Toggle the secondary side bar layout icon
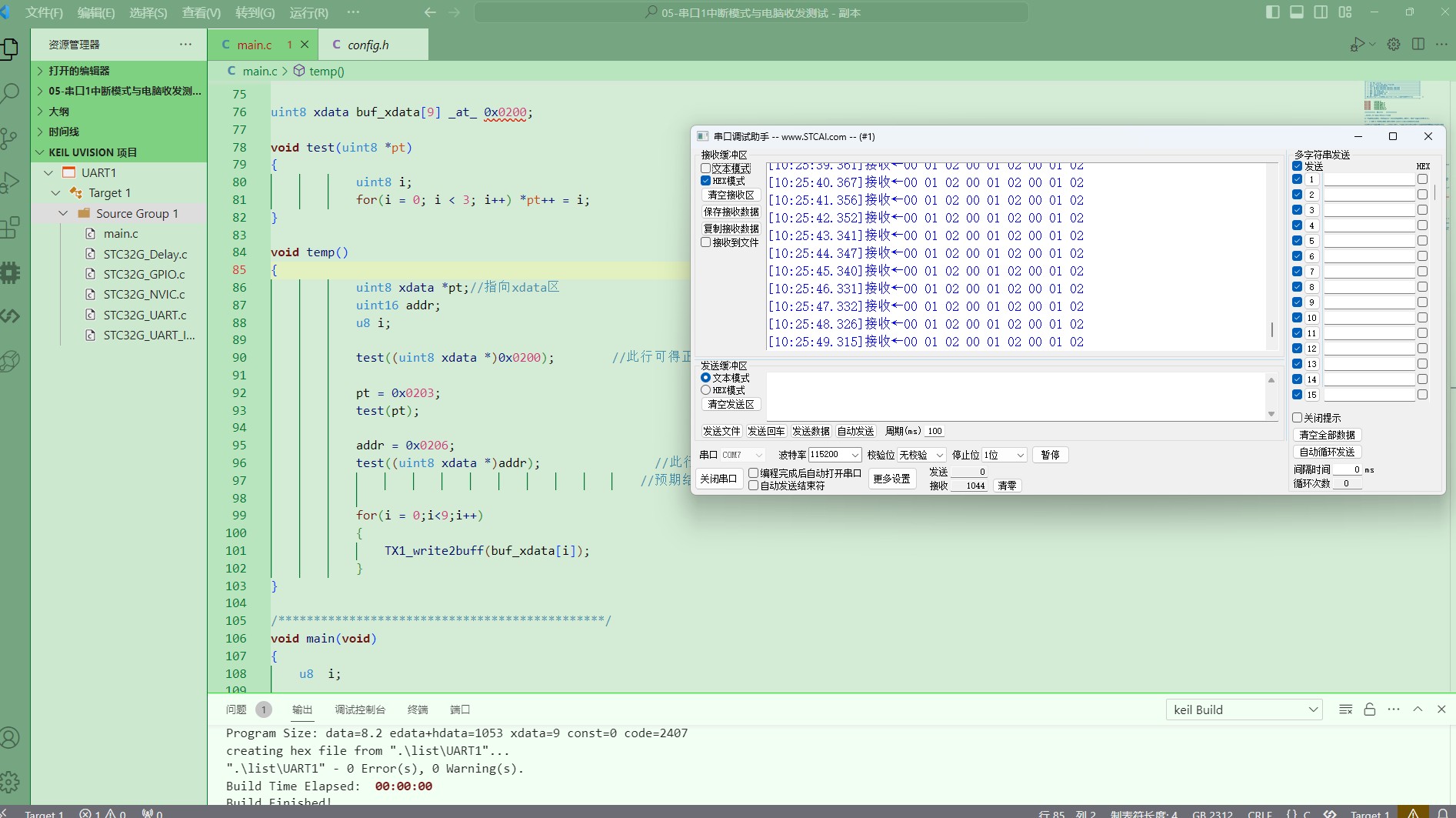The width and height of the screenshot is (1456, 818). [x=1321, y=12]
